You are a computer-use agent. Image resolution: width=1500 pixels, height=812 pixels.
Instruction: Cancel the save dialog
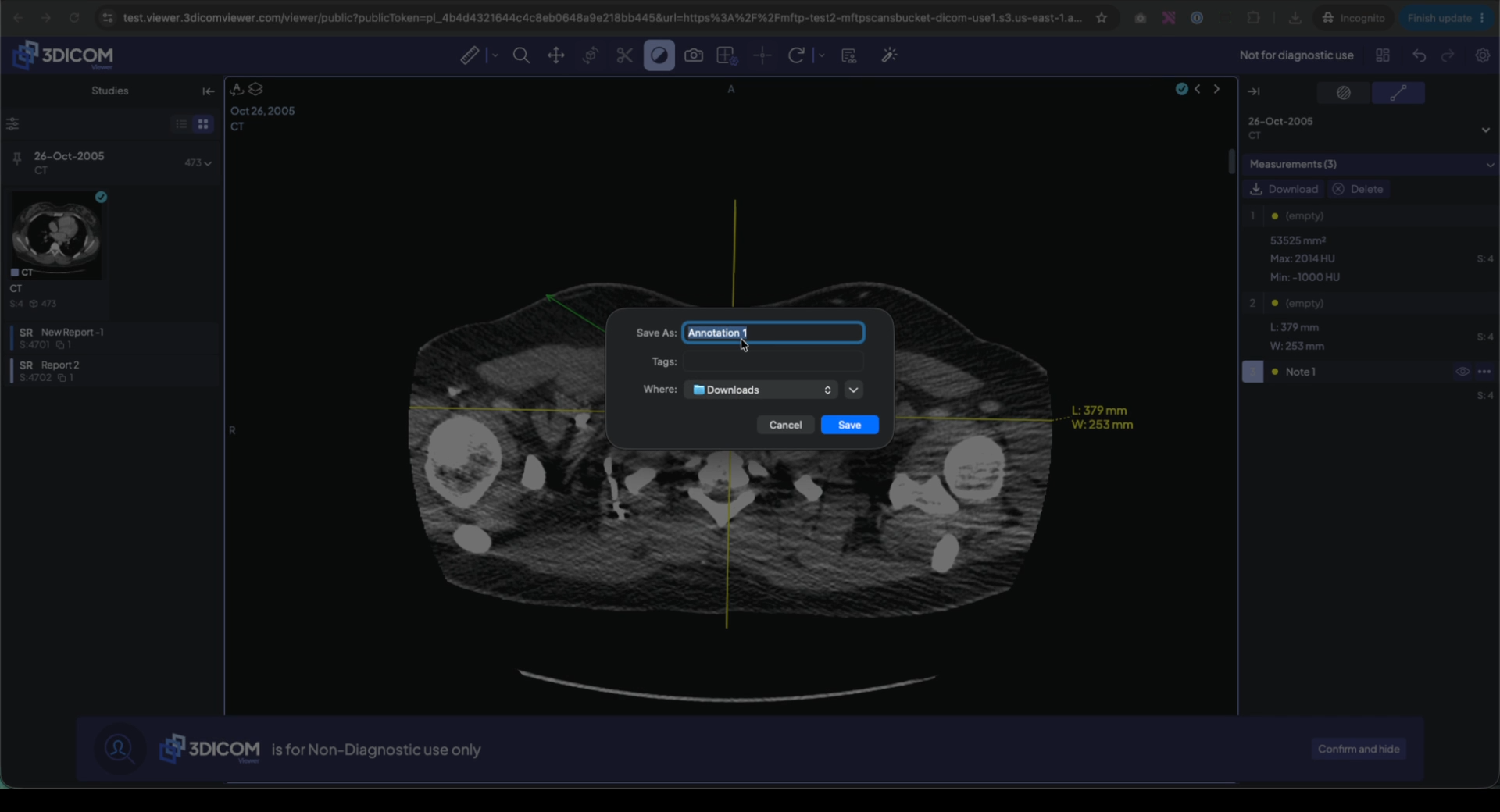pyautogui.click(x=785, y=425)
